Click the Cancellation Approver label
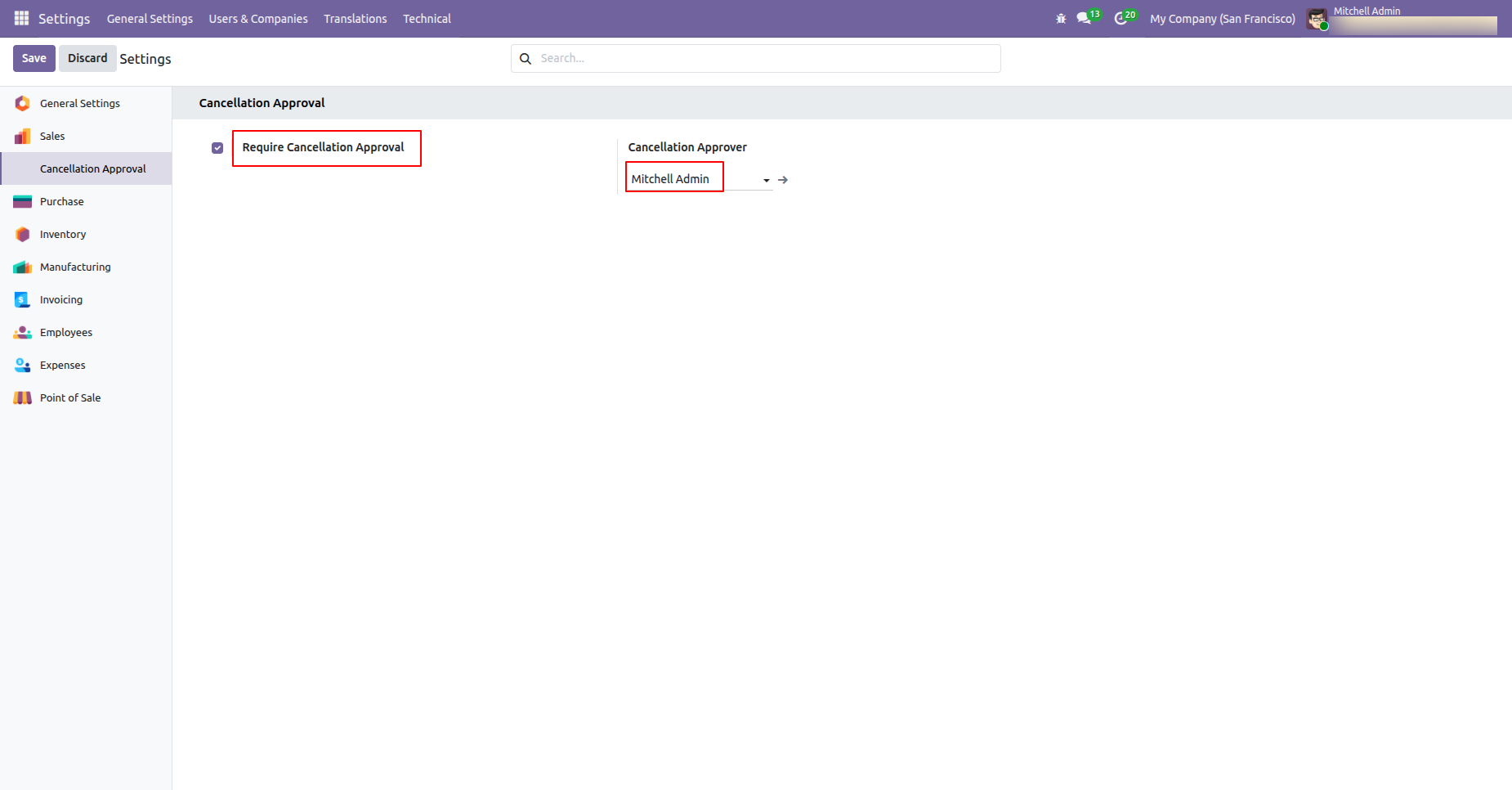 point(687,147)
